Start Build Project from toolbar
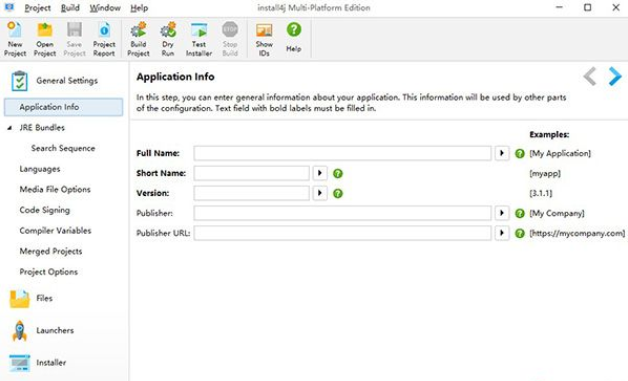The width and height of the screenshot is (628, 381). pos(138,39)
